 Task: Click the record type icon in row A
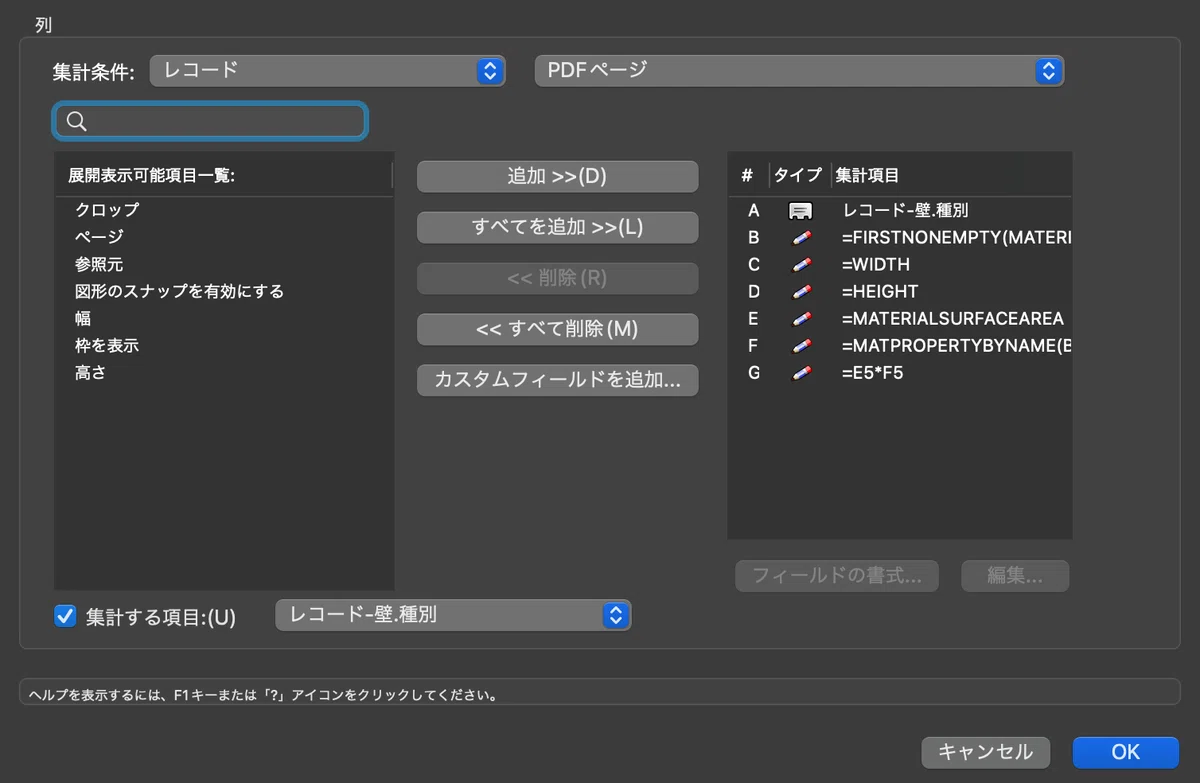[800, 211]
